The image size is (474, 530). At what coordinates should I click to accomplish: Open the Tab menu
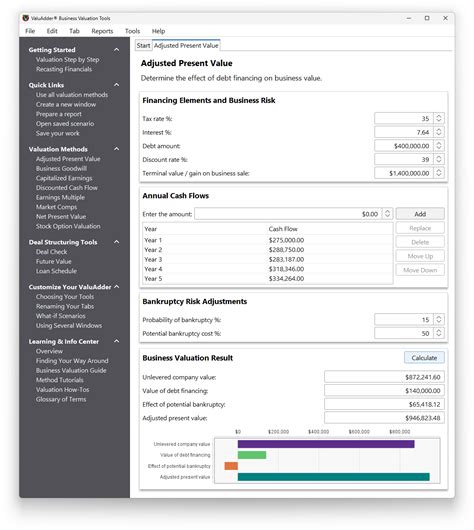pyautogui.click(x=74, y=31)
